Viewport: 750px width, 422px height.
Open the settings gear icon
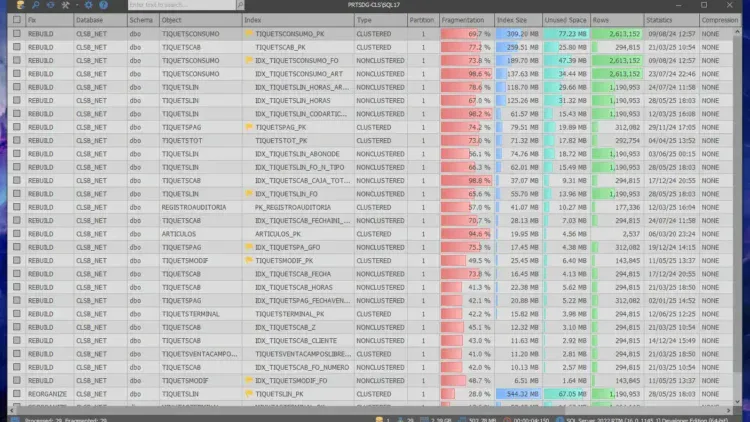point(87,5)
